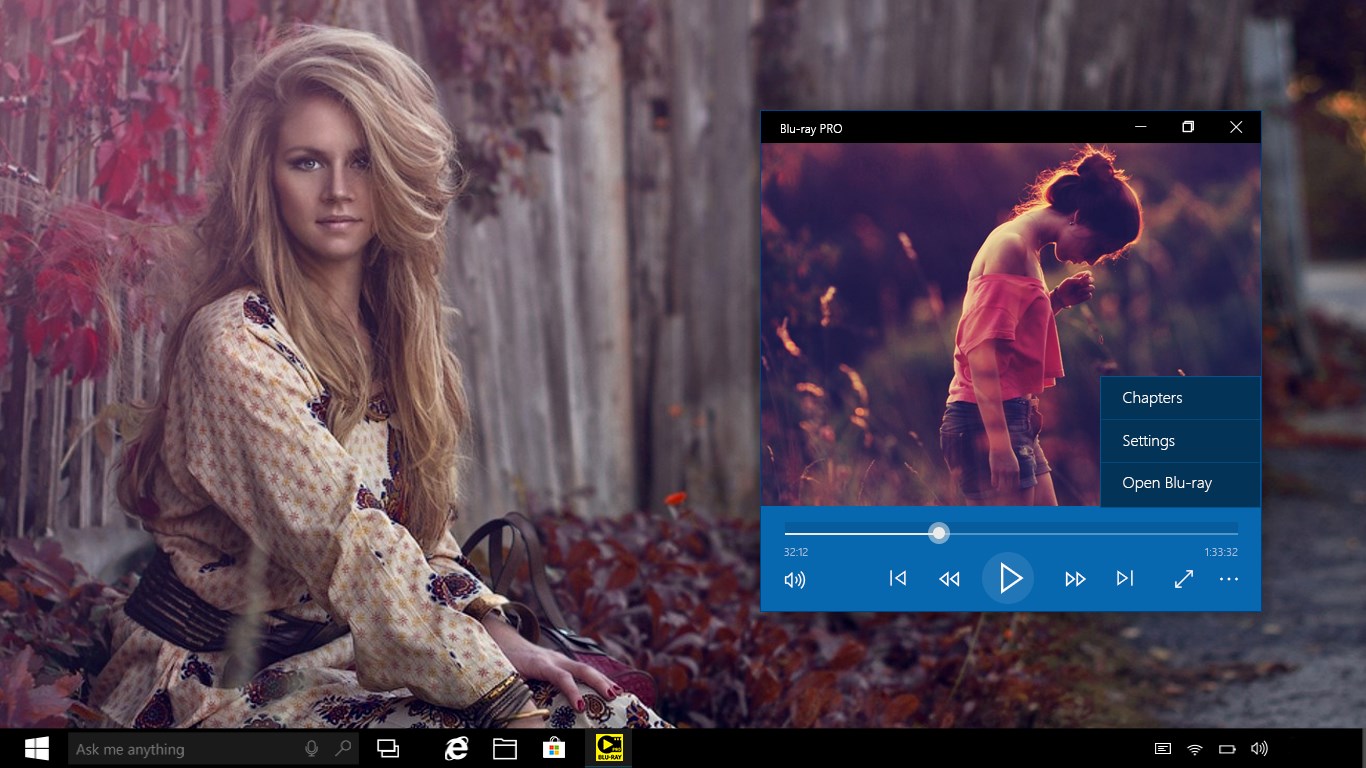Enter fullscreen mode in the player

pos(1183,578)
